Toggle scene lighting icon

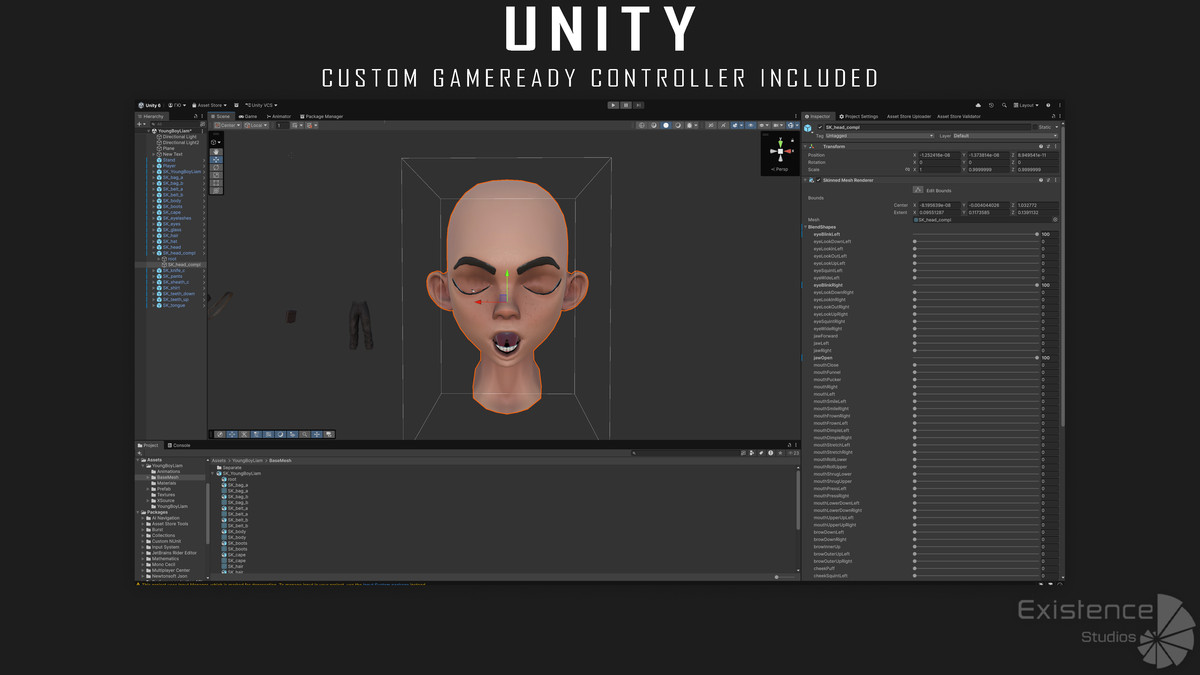click(x=723, y=125)
